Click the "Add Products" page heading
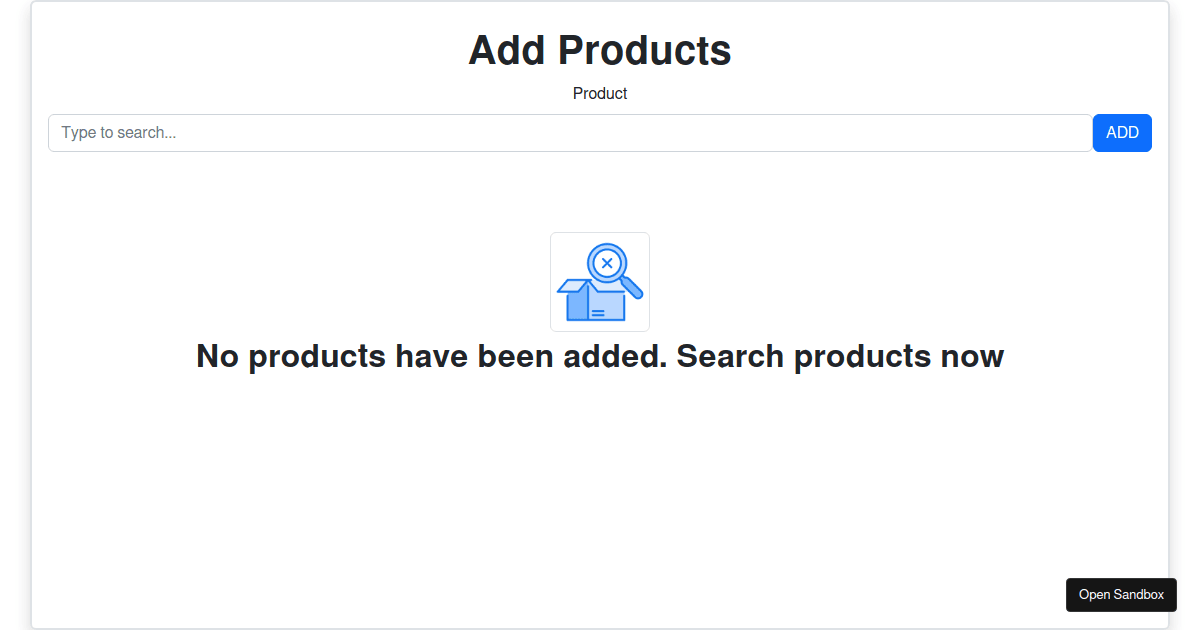Viewport: 1200px width, 630px height. (x=600, y=50)
